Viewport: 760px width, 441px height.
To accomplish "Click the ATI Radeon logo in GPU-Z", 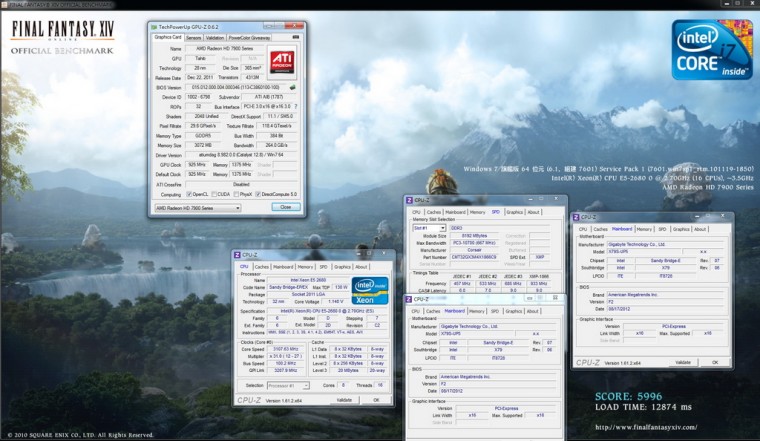I will [x=281, y=59].
